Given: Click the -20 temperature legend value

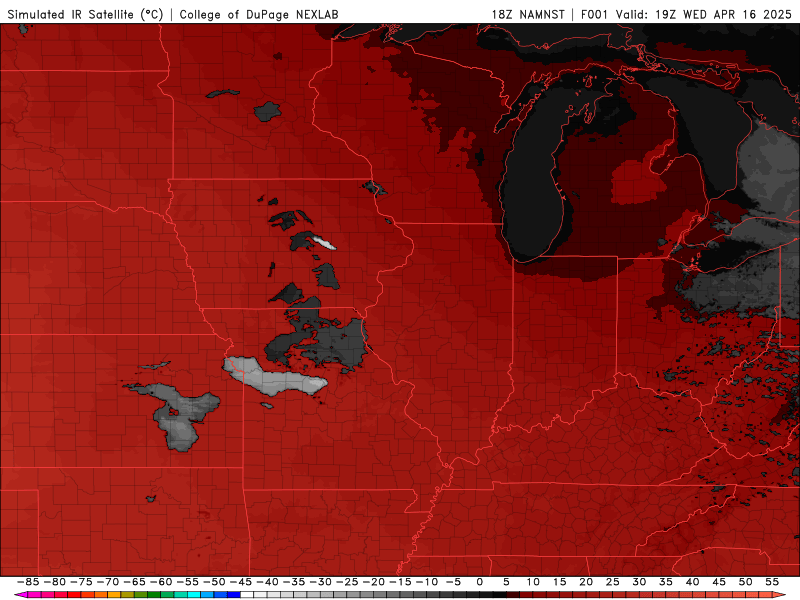Looking at the screenshot, I should (x=373, y=582).
